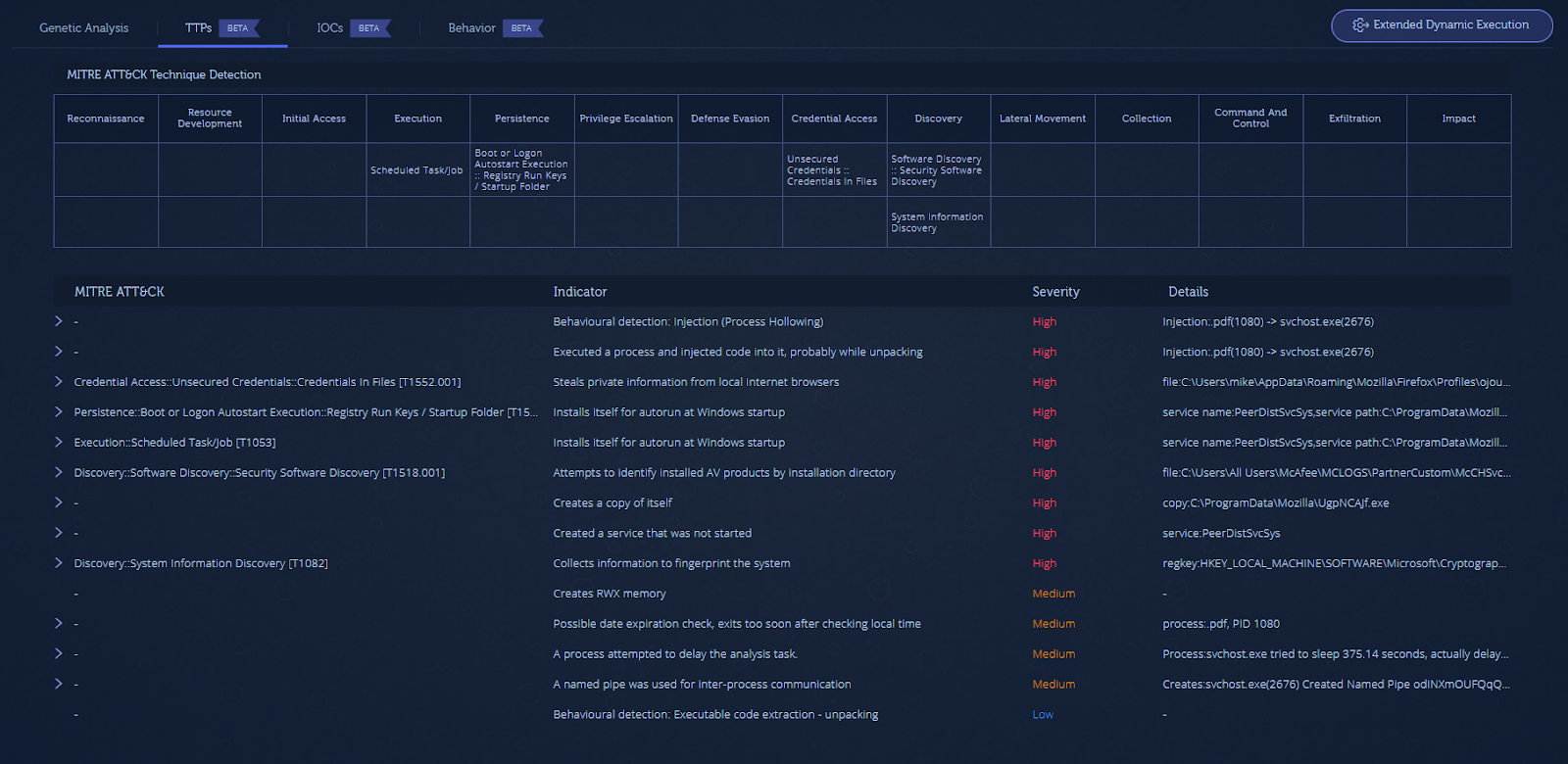1568x764 pixels.
Task: Click service:PeerDistSvcSys detail
Action: (x=1221, y=533)
